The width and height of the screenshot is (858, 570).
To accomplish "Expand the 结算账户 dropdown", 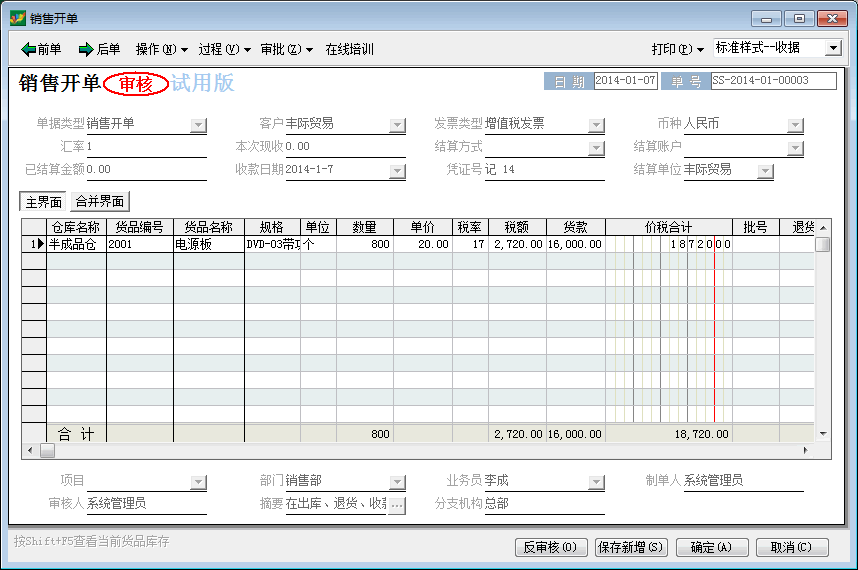I will [796, 148].
